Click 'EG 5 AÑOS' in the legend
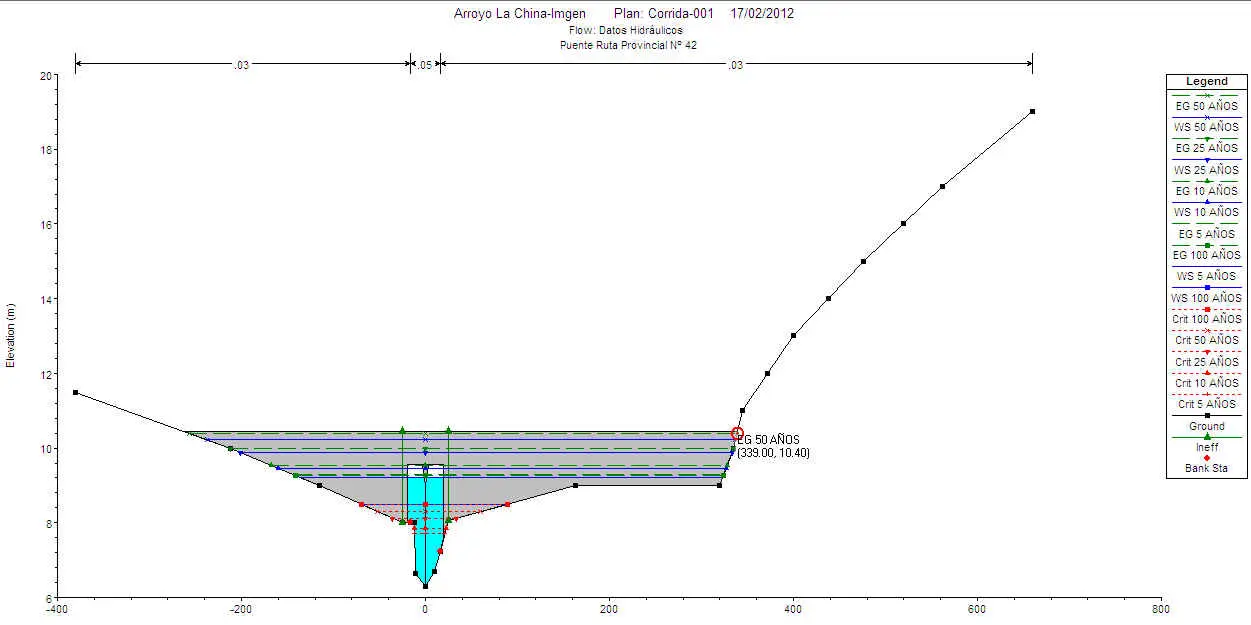Image resolution: width=1251 pixels, height=625 pixels. click(1206, 234)
